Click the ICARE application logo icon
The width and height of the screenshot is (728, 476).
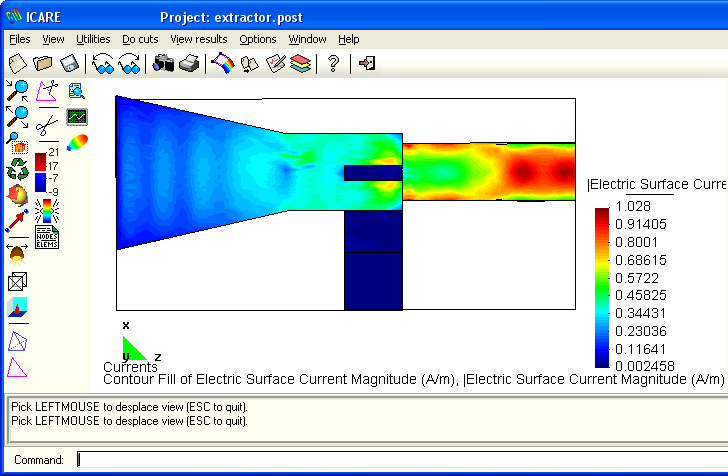[14, 16]
